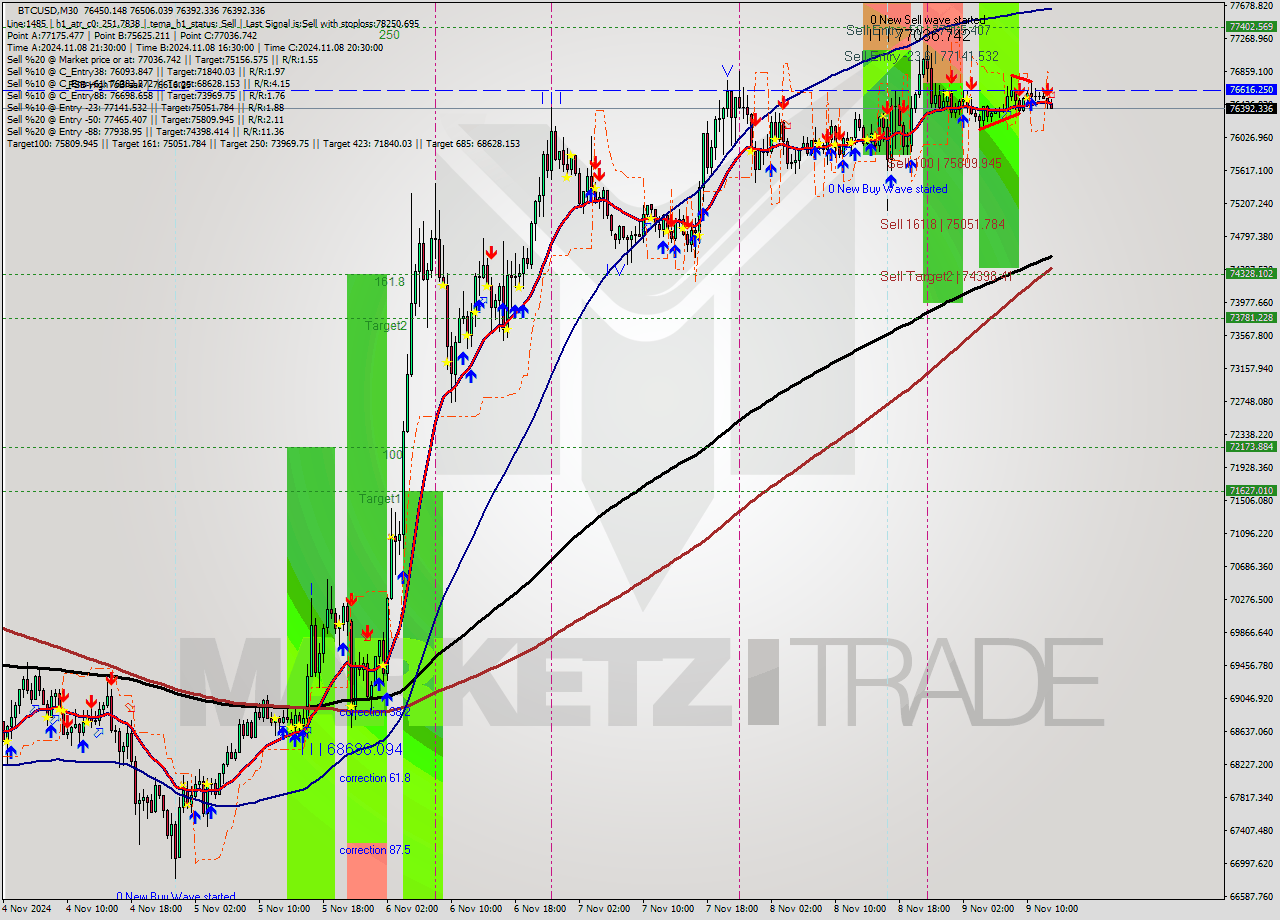Click 'Sell 161.8 | 75051.784' label
The width and height of the screenshot is (1280, 920).
942,224
